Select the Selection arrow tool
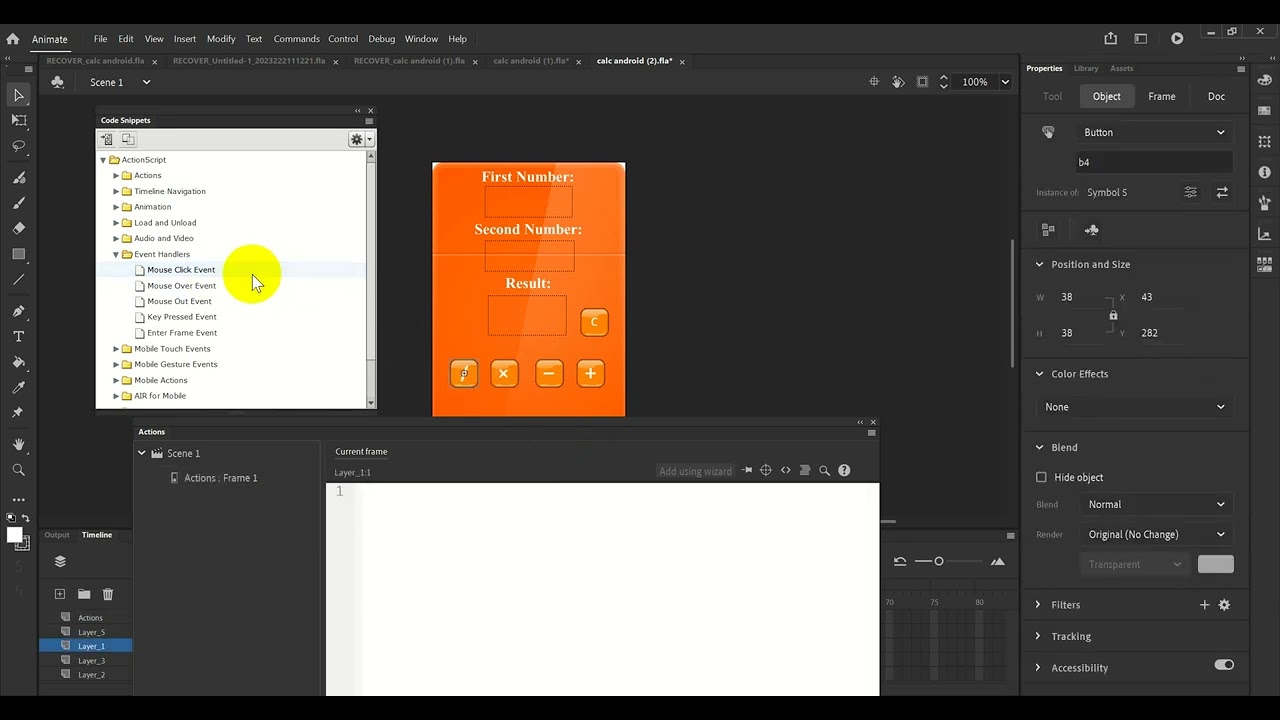This screenshot has width=1280, height=720. (x=18, y=95)
